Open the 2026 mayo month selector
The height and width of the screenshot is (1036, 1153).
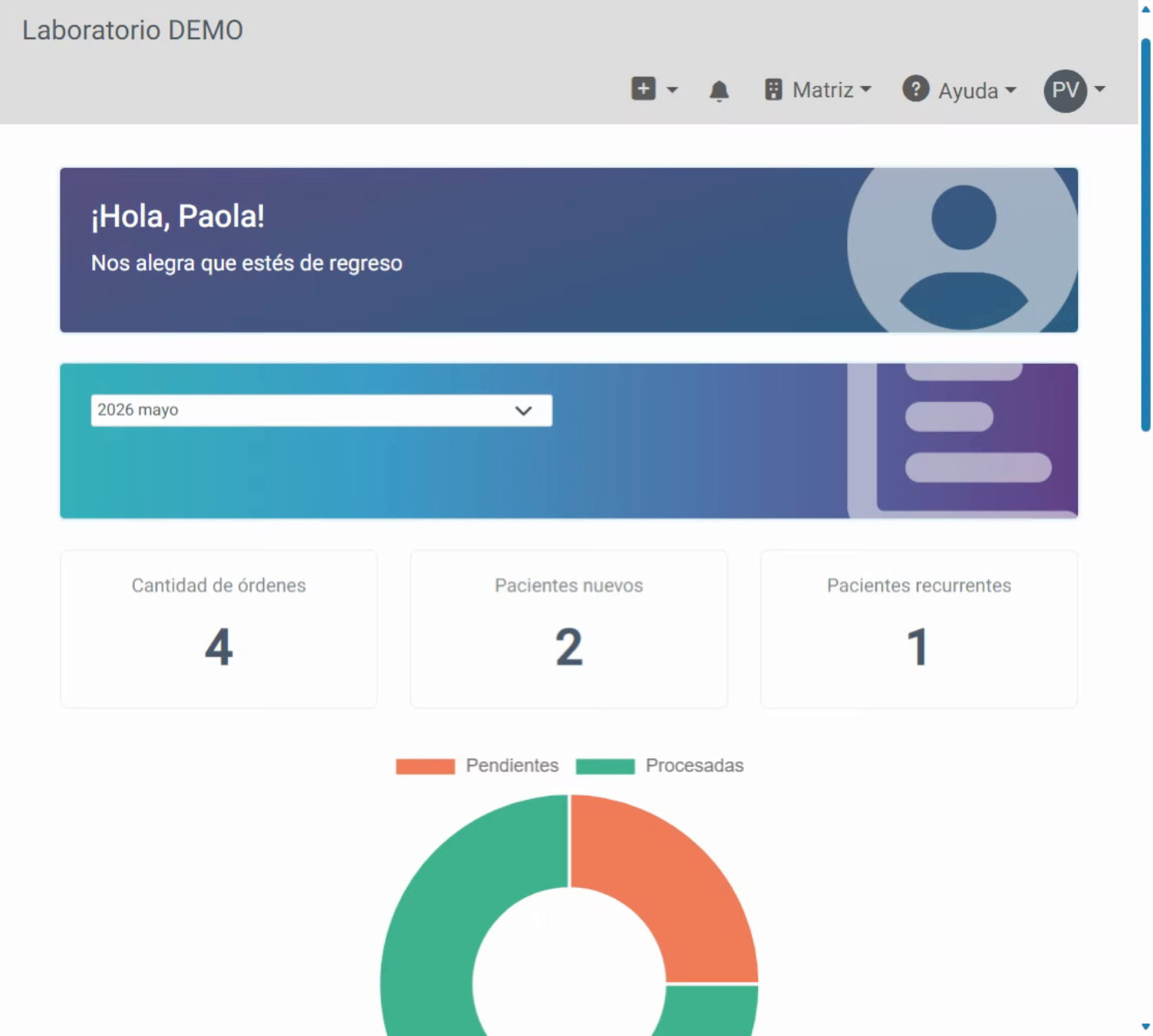pyautogui.click(x=321, y=411)
